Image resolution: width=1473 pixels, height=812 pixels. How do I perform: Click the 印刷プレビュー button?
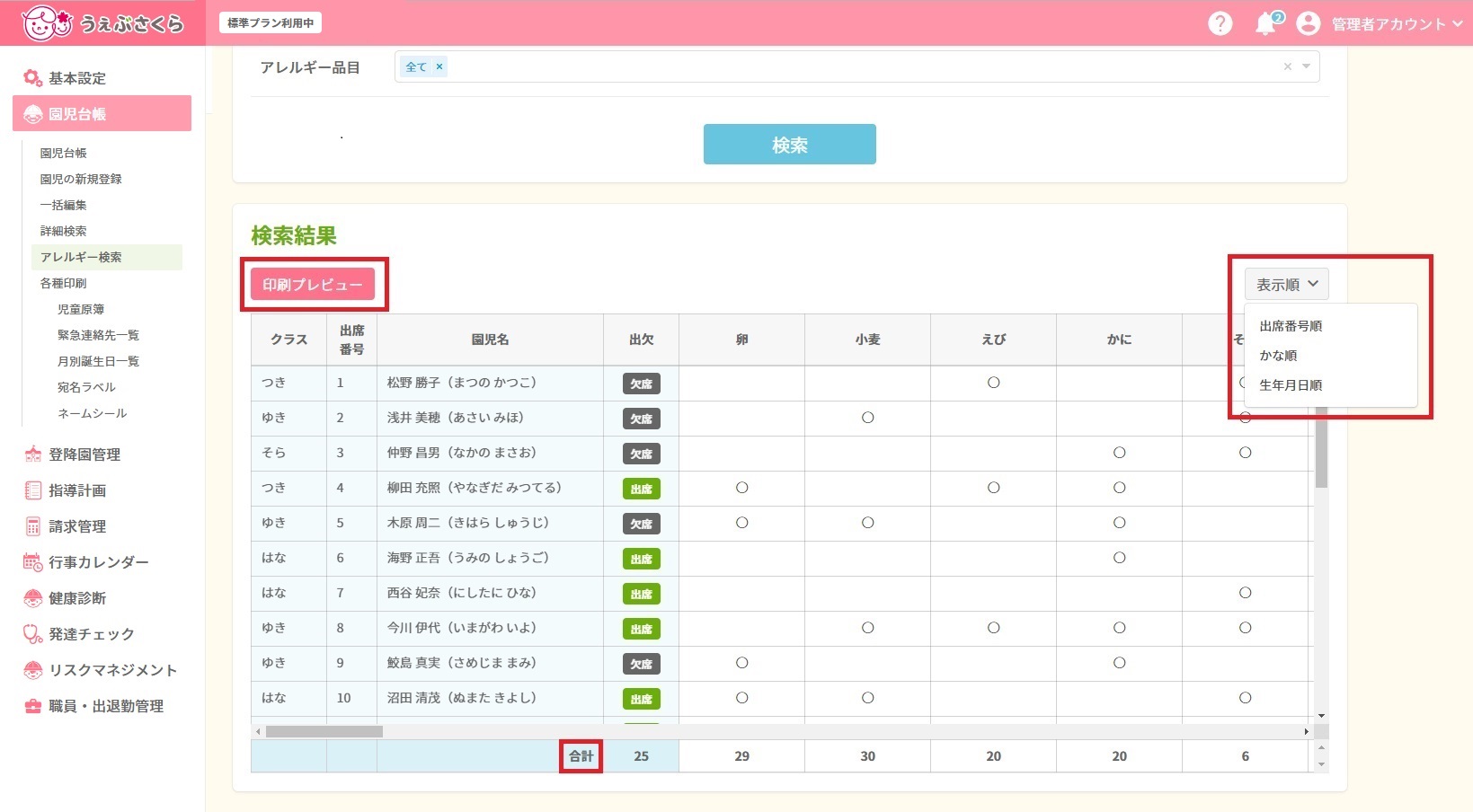[313, 285]
